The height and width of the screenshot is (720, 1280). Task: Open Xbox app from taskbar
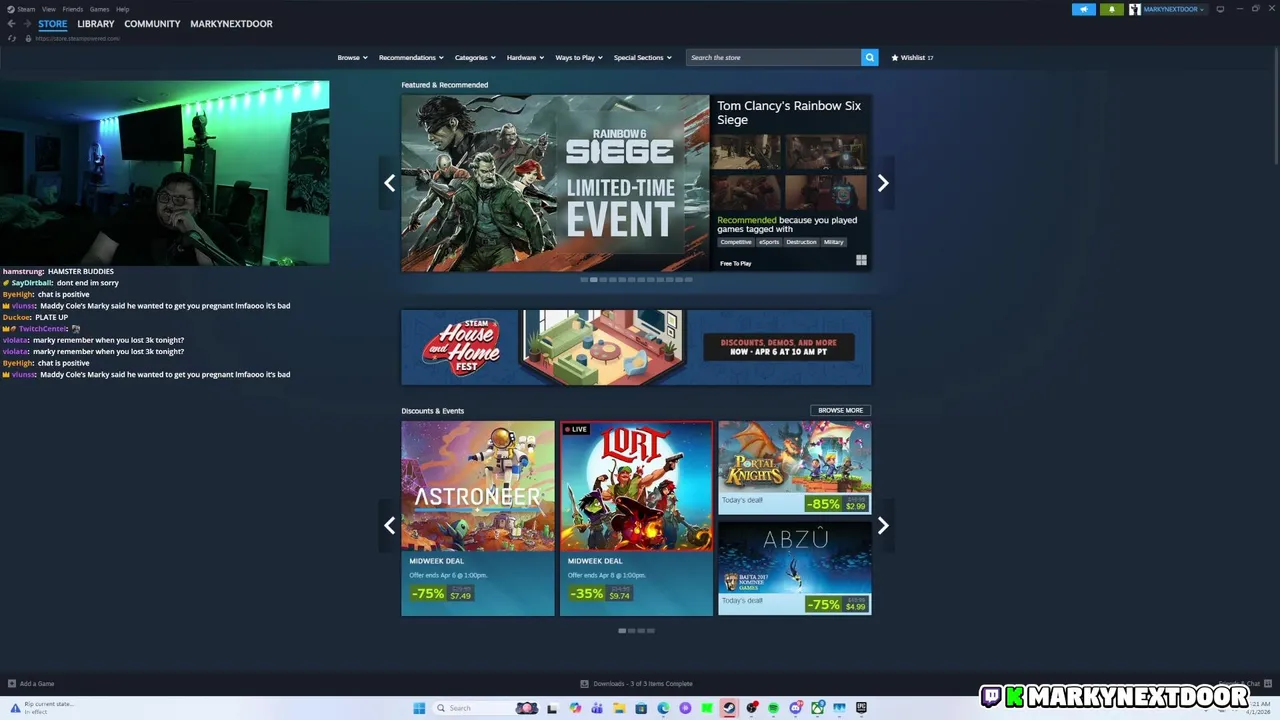click(817, 708)
